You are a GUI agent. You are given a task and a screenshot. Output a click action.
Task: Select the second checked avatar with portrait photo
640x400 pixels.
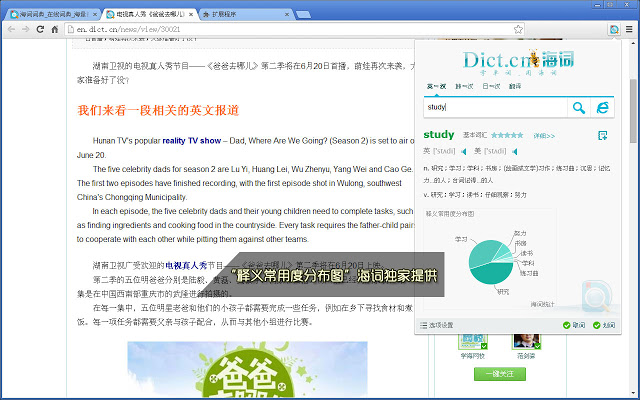tap(526, 342)
